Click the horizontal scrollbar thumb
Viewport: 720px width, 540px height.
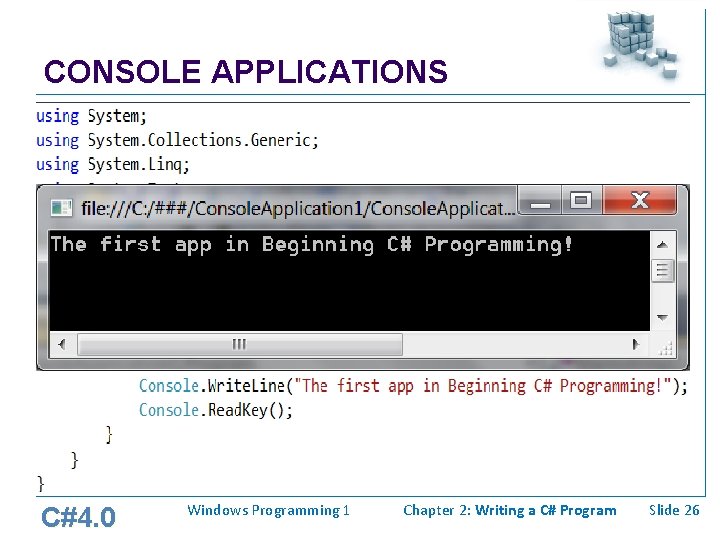coord(240,344)
